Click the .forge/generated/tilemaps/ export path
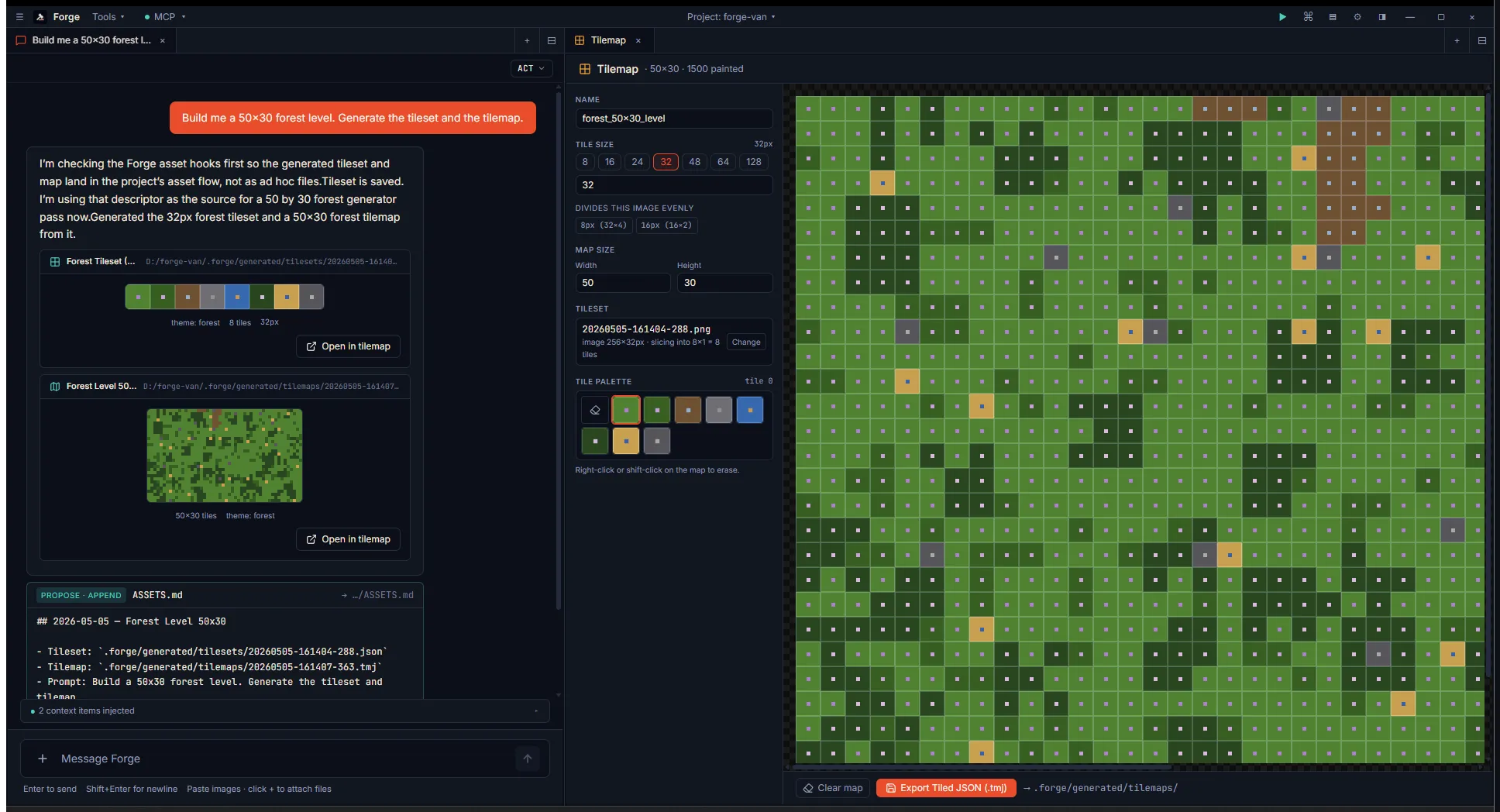Screen dimensions: 1500x812 click(1106, 788)
